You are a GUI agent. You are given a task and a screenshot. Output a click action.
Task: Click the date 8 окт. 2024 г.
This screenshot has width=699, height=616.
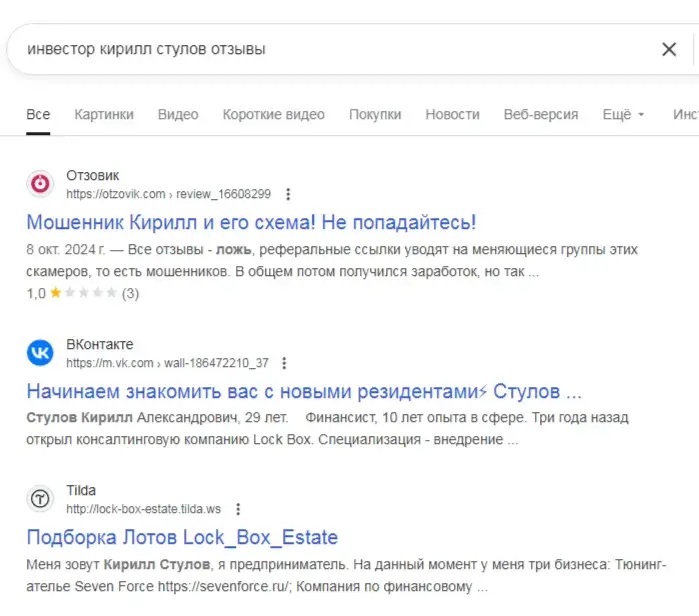point(66,249)
